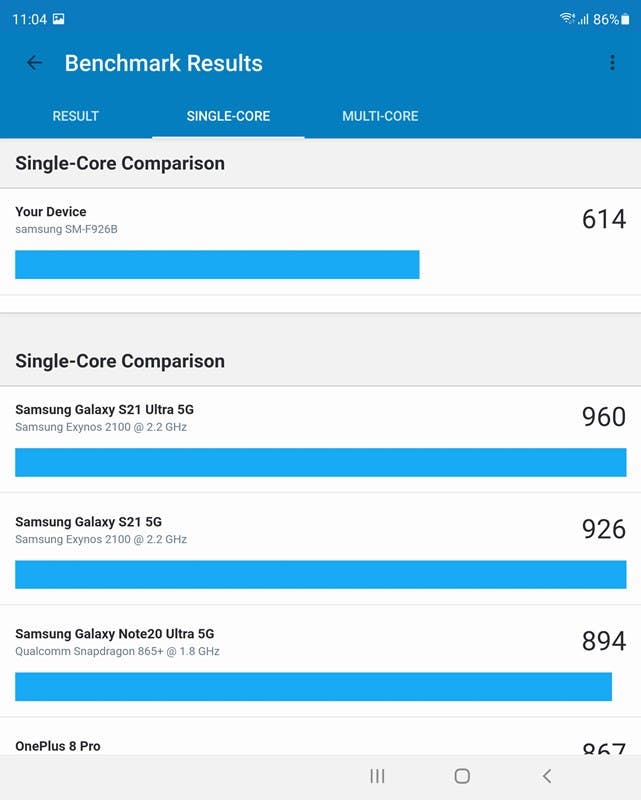Viewport: 641px width, 800px height.
Task: Tap the OnePlus 8 Pro entry
Action: (58, 746)
